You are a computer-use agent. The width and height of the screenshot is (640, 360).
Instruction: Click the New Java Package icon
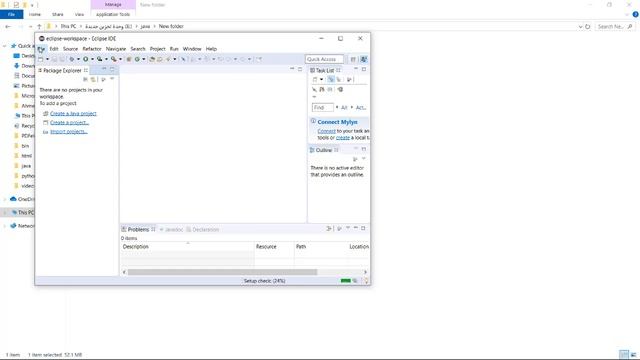pyautogui.click(x=129, y=59)
